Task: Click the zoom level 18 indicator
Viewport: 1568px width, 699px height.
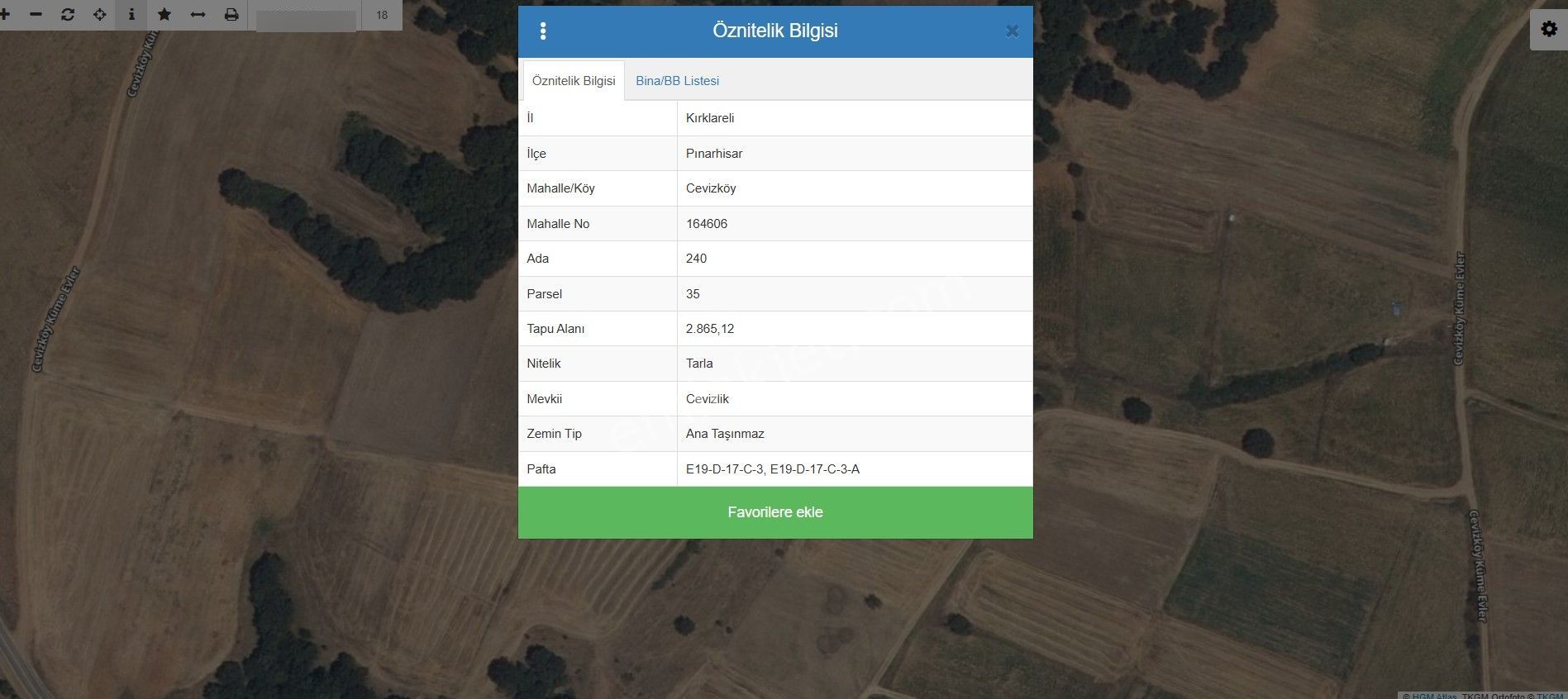Action: click(x=382, y=15)
